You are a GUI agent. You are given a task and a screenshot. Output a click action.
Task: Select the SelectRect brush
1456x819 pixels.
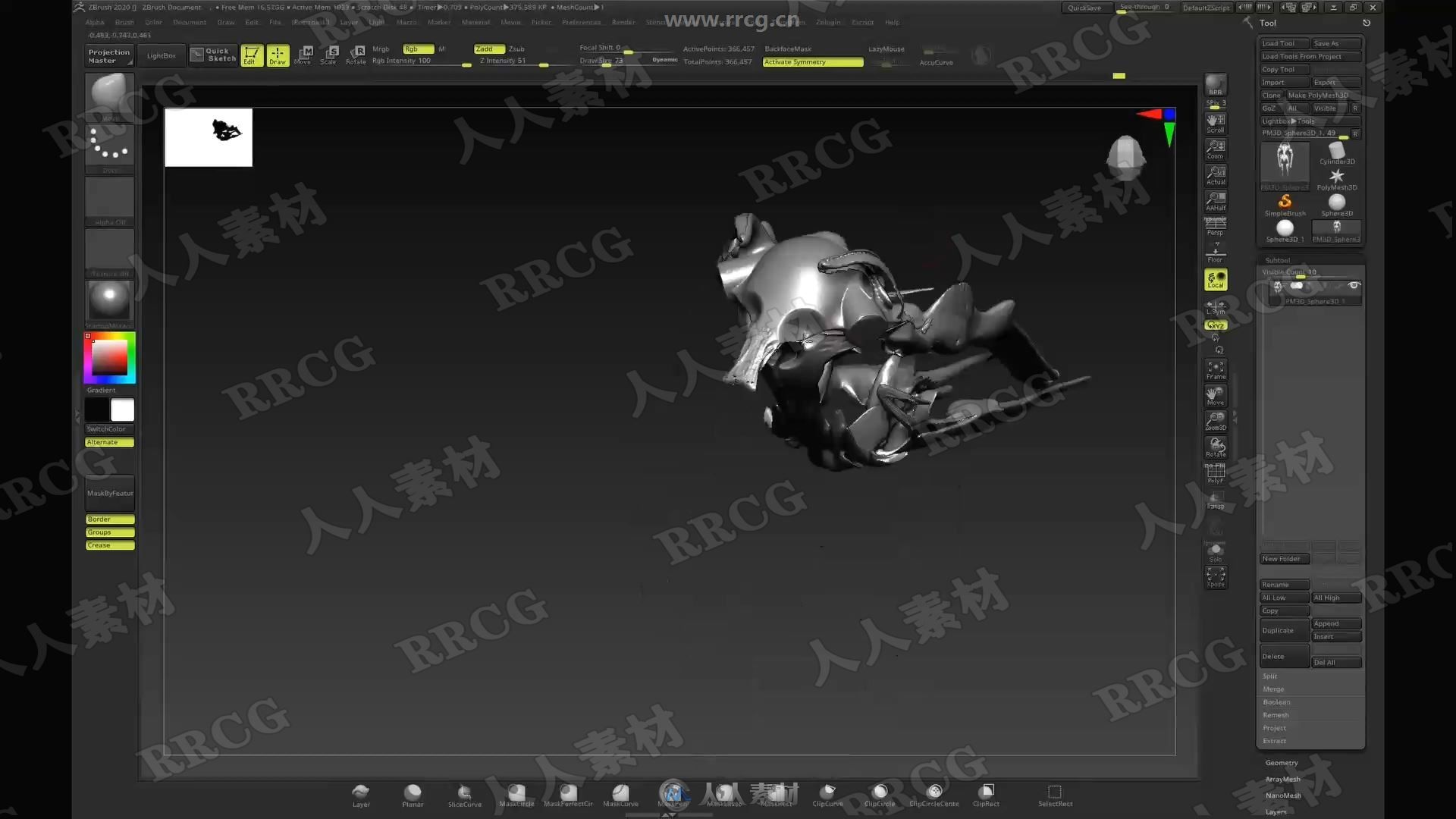point(1055,795)
